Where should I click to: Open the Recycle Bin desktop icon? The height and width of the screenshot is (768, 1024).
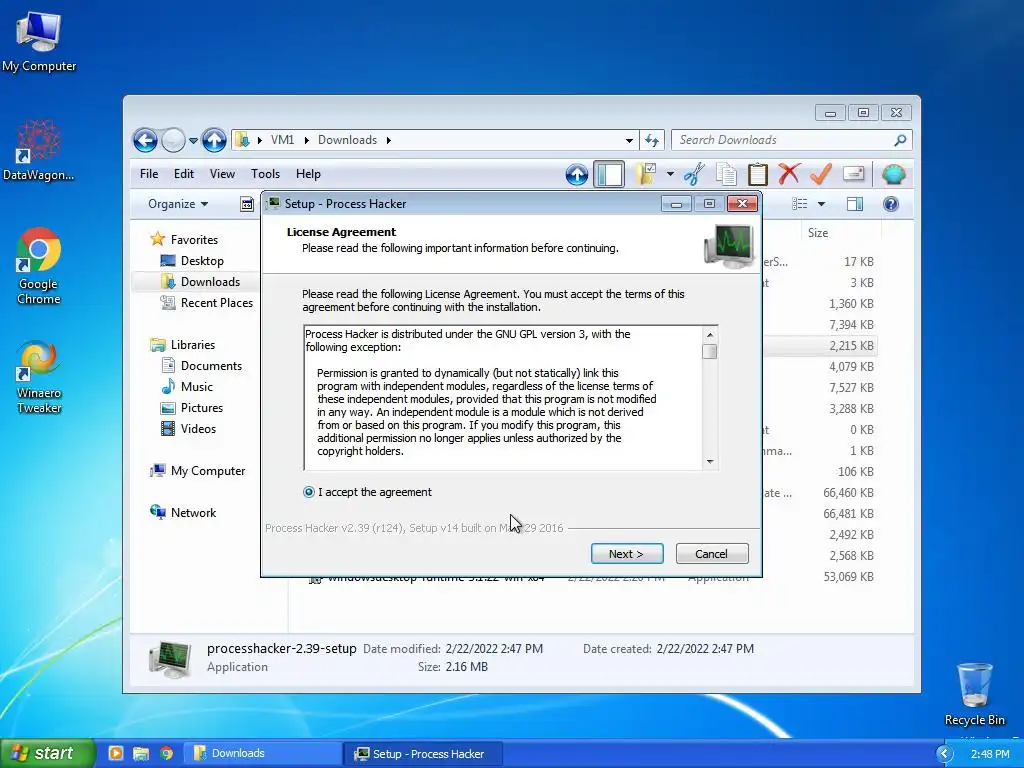974,694
